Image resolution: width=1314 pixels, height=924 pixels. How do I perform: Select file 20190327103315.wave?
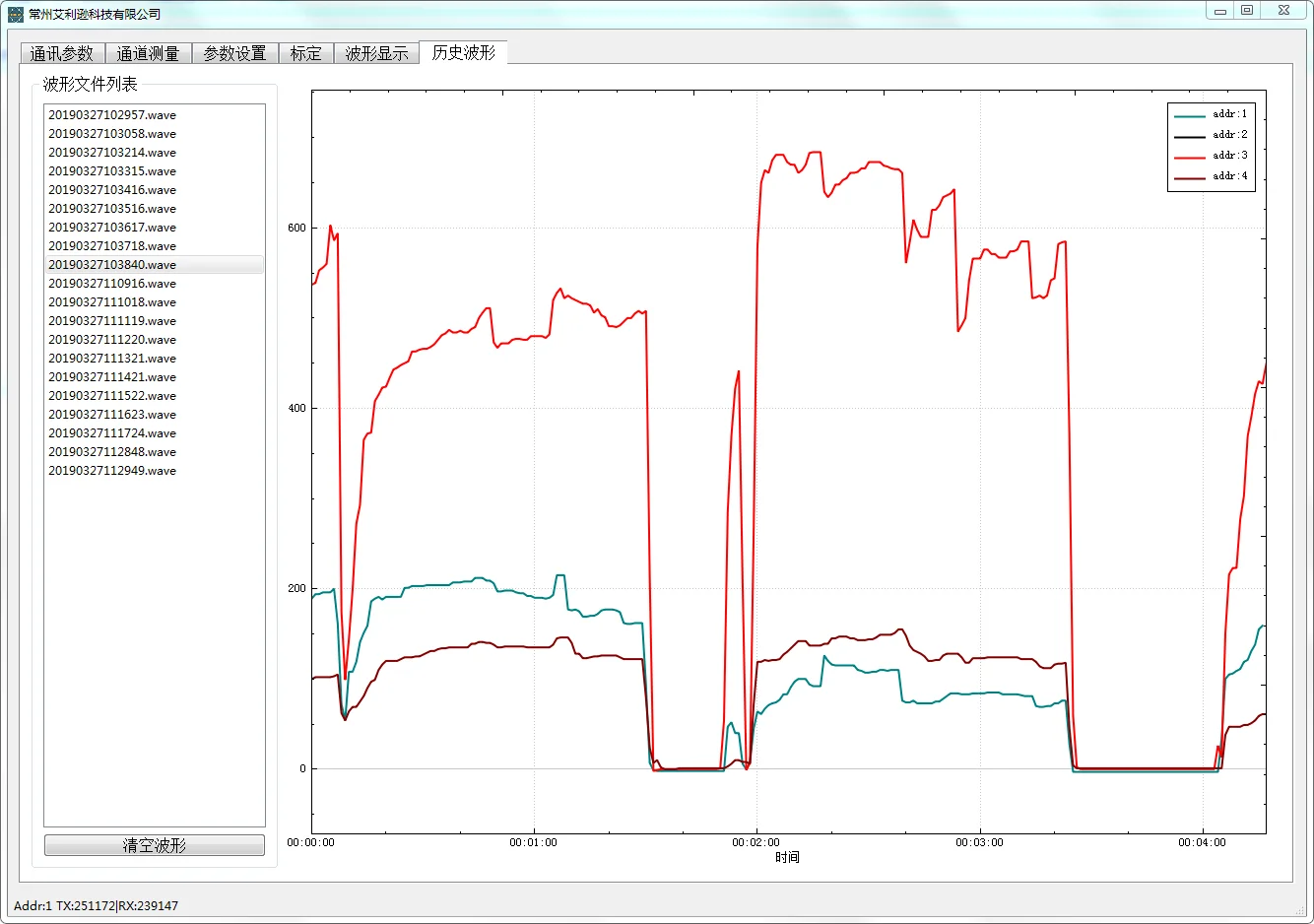click(x=155, y=171)
